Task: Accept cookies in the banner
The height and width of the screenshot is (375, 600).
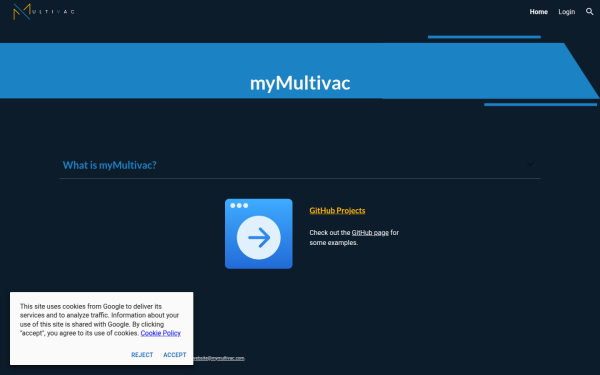Action: click(x=175, y=355)
